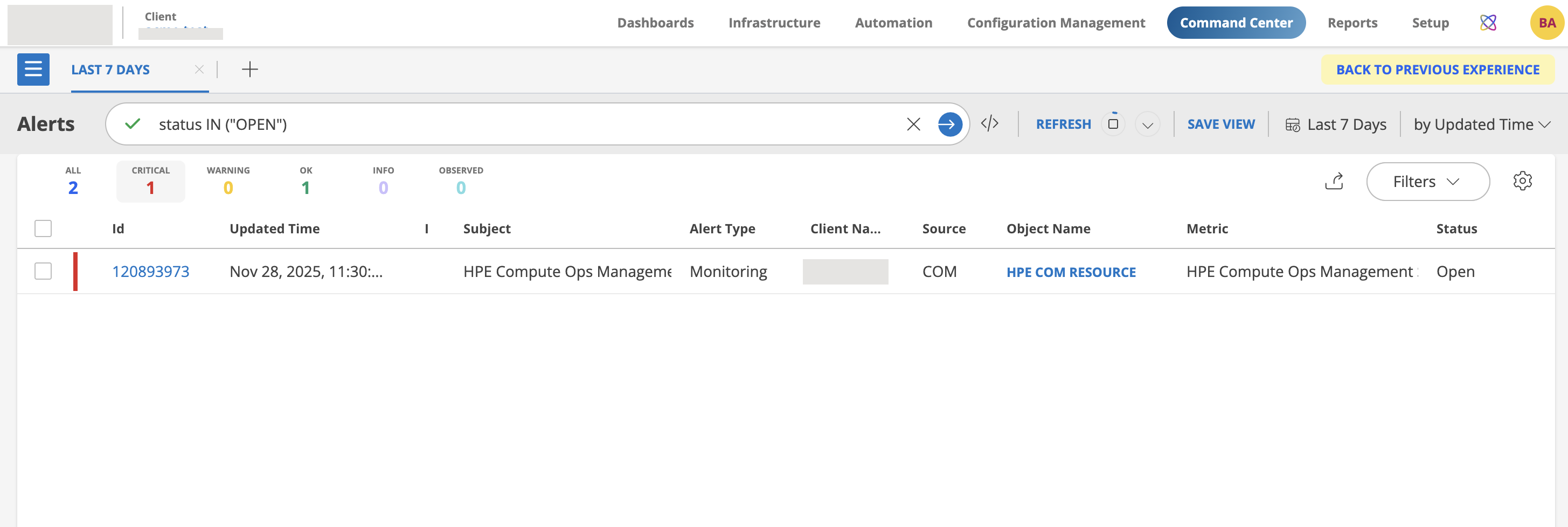Viewport: 1568px width, 527px height.
Task: Open the AI copilot atom icon
Action: (x=1488, y=23)
